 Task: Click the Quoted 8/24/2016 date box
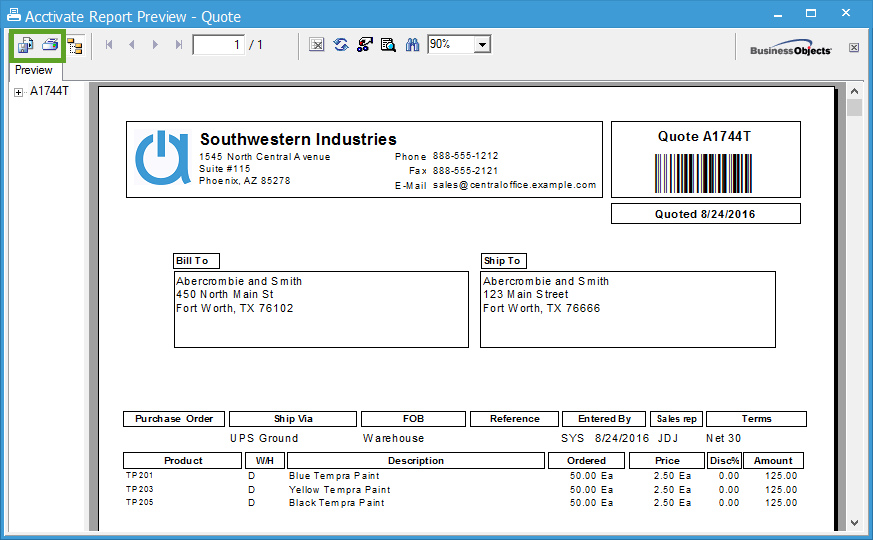pyautogui.click(x=705, y=214)
